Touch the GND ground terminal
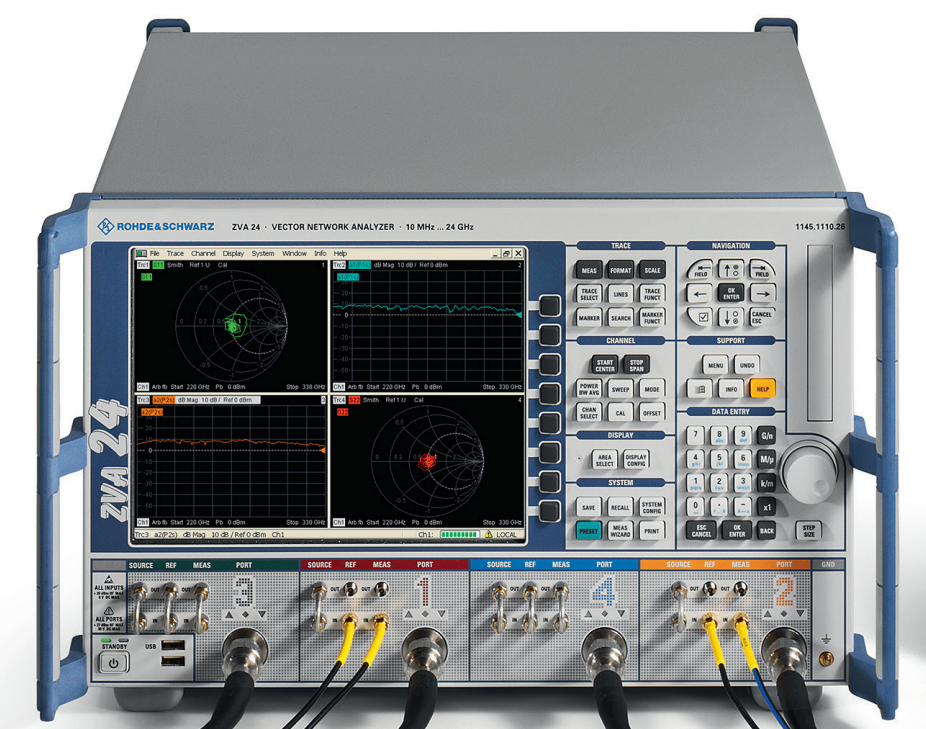 point(827,658)
